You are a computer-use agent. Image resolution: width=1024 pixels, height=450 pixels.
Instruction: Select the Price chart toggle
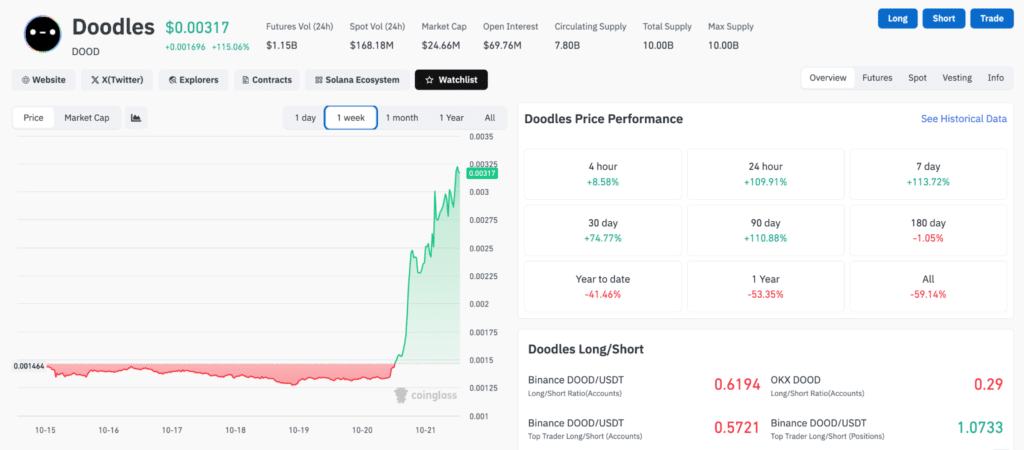click(33, 118)
